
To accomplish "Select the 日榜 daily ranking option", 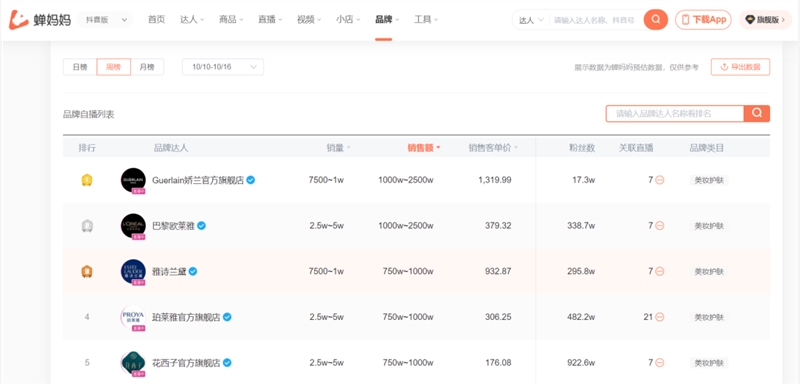I will click(x=80, y=67).
